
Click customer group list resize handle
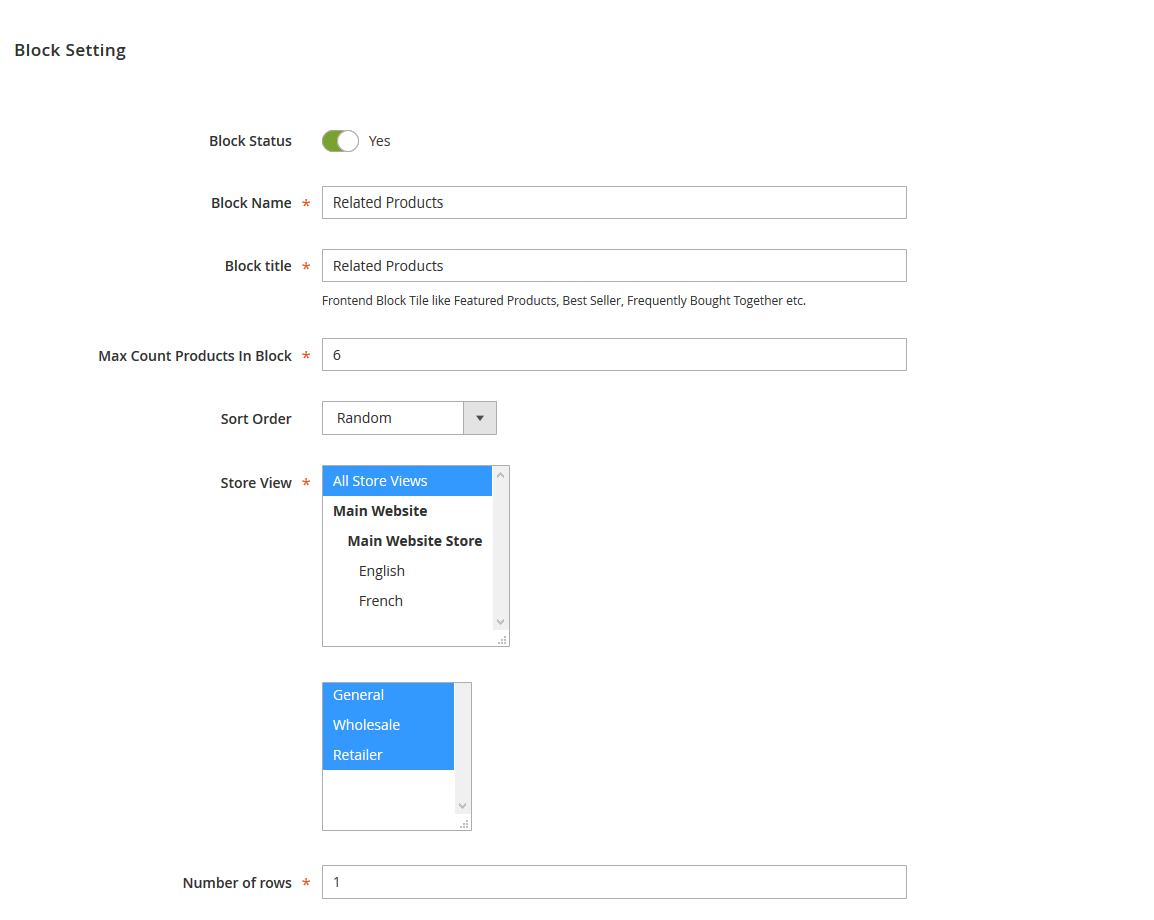(x=464, y=824)
